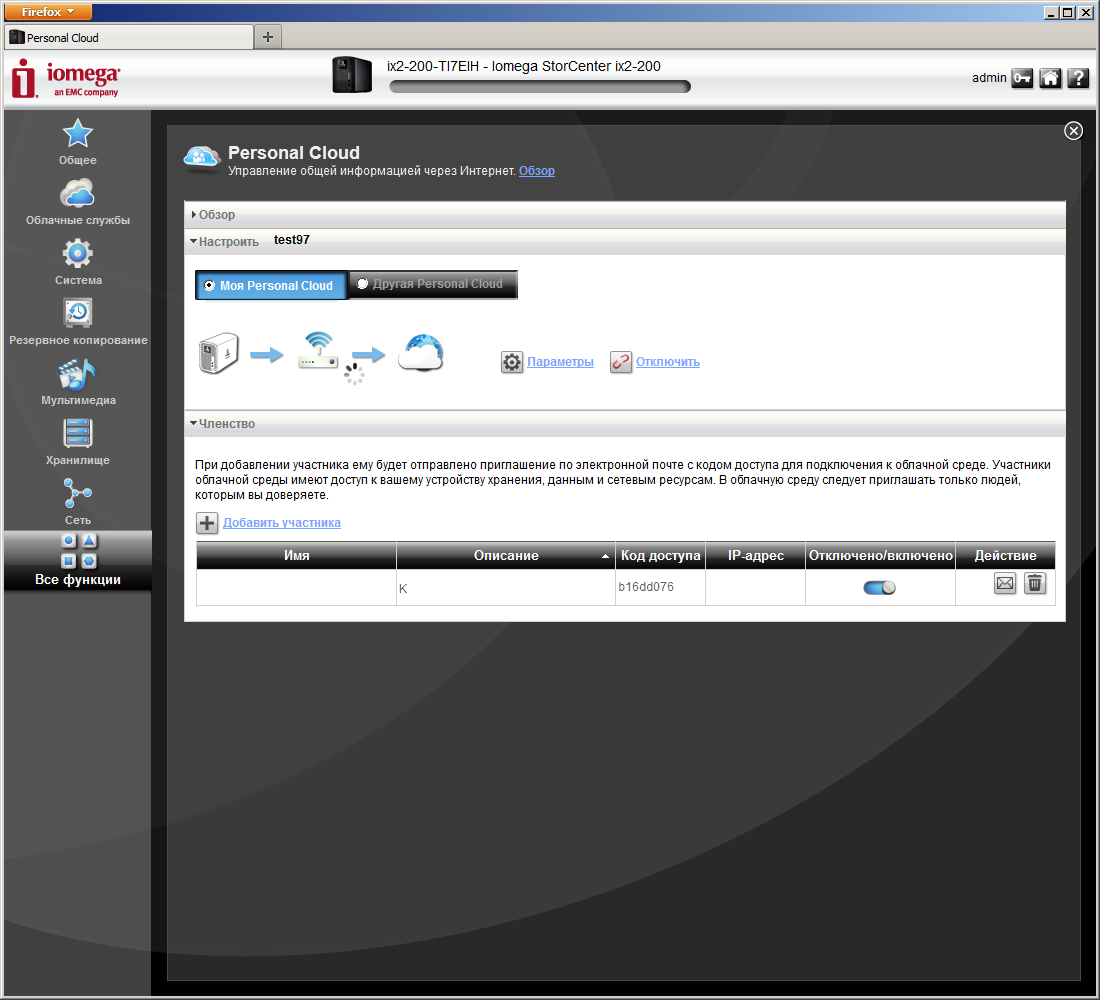Viewport: 1100px width, 1000px height.
Task: Click the IP-адрес column header
Action: click(x=756, y=555)
